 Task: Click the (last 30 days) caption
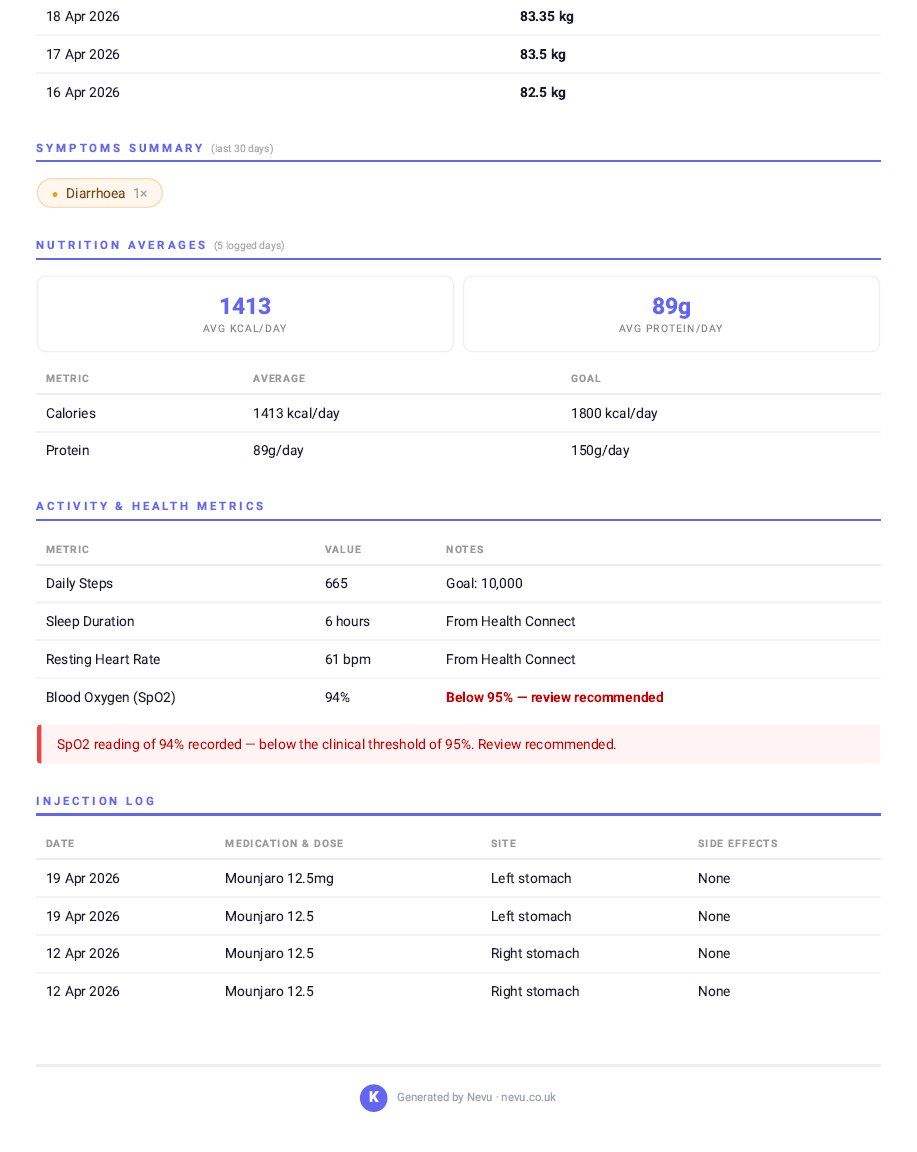(242, 148)
